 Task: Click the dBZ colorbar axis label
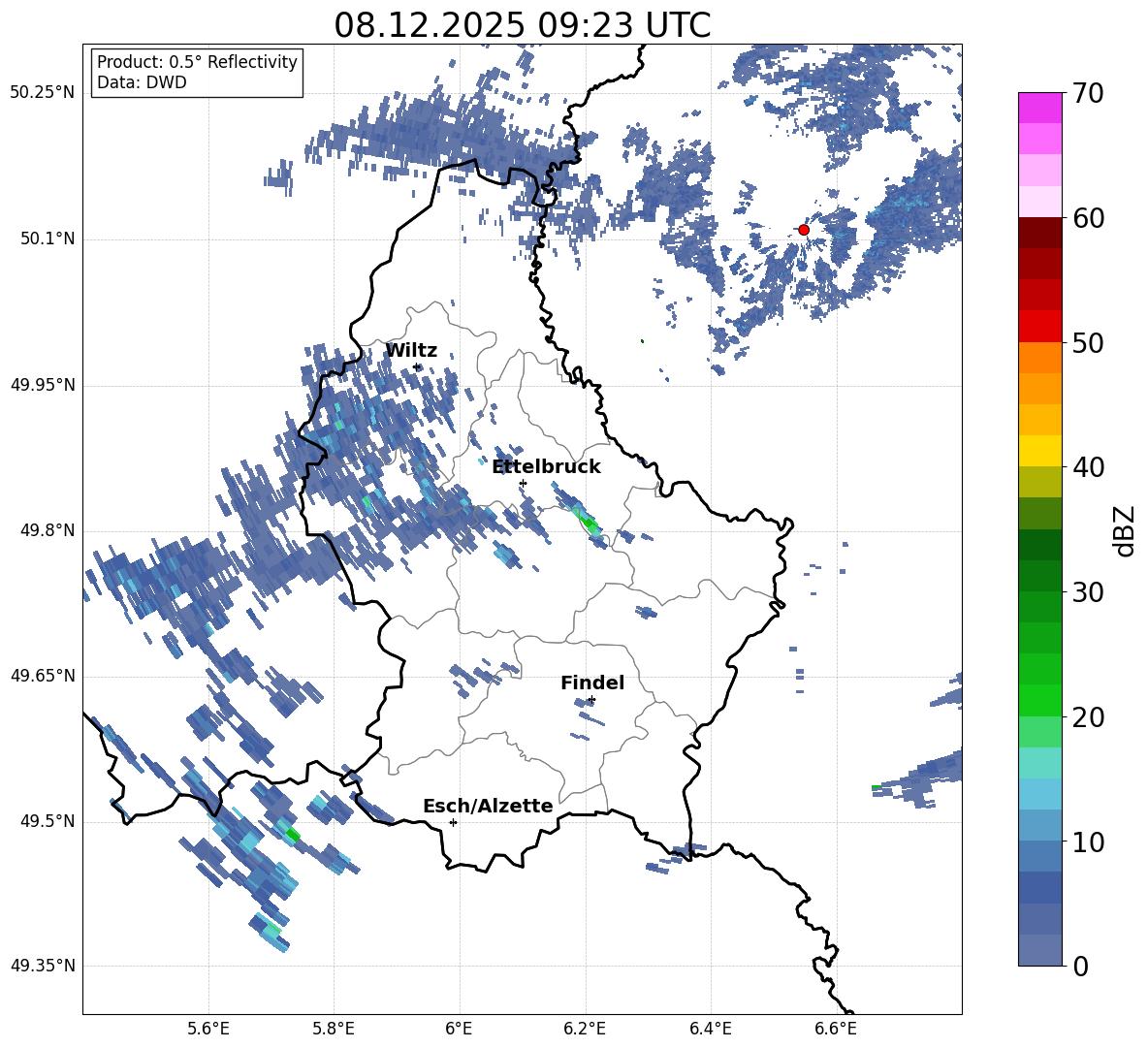1123,531
